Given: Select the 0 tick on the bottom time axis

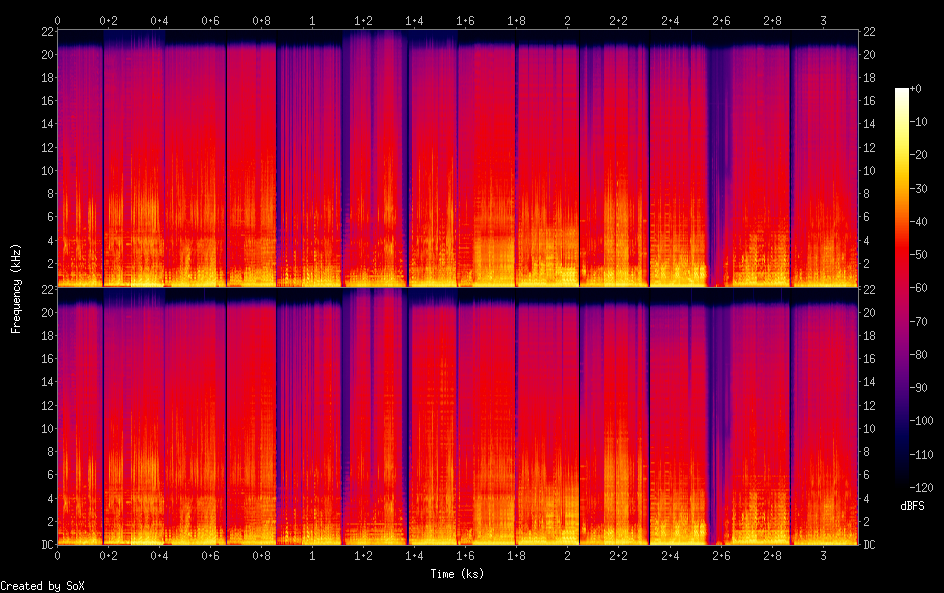Looking at the screenshot, I should [58, 554].
